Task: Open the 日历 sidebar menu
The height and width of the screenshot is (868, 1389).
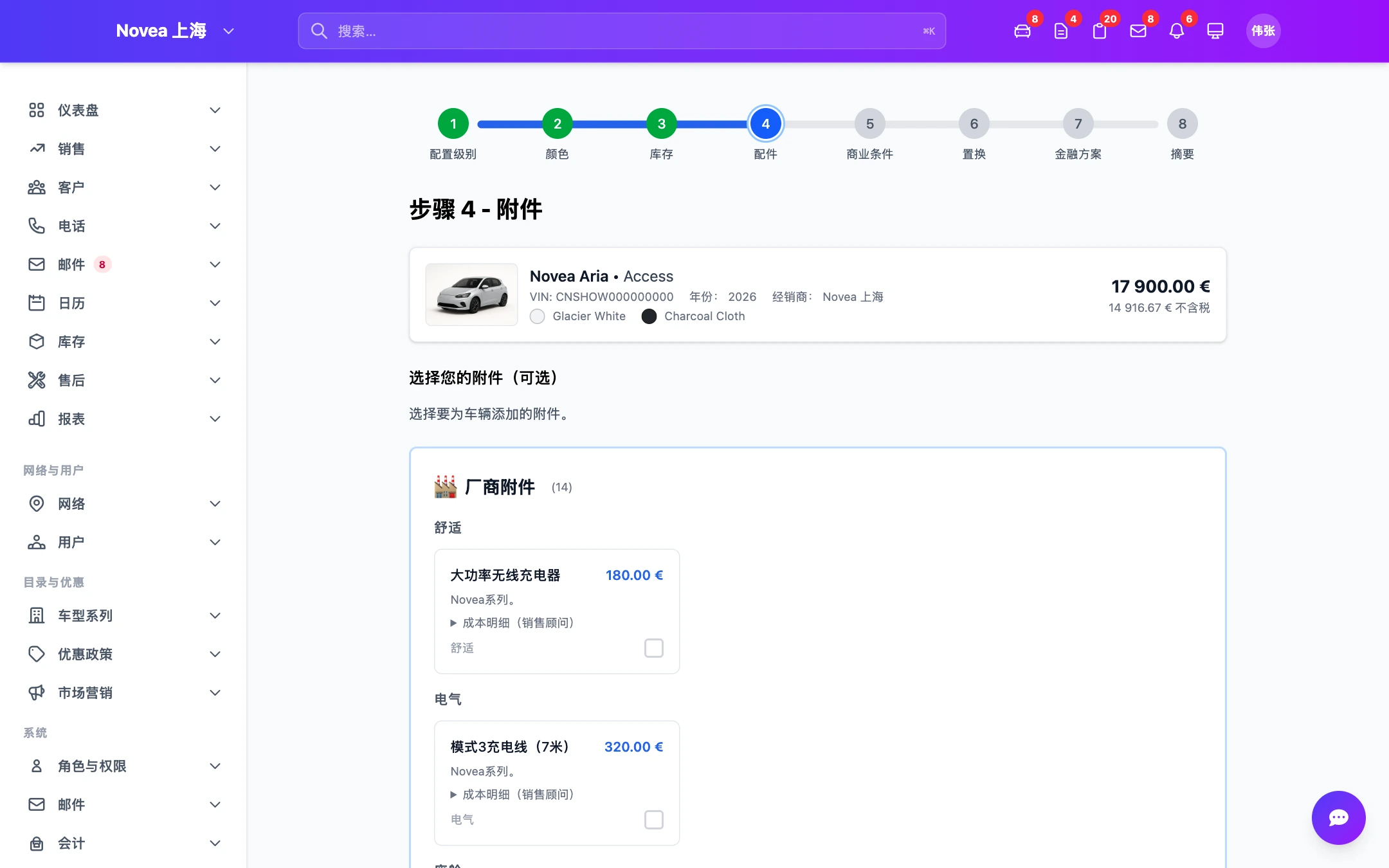Action: [x=123, y=303]
